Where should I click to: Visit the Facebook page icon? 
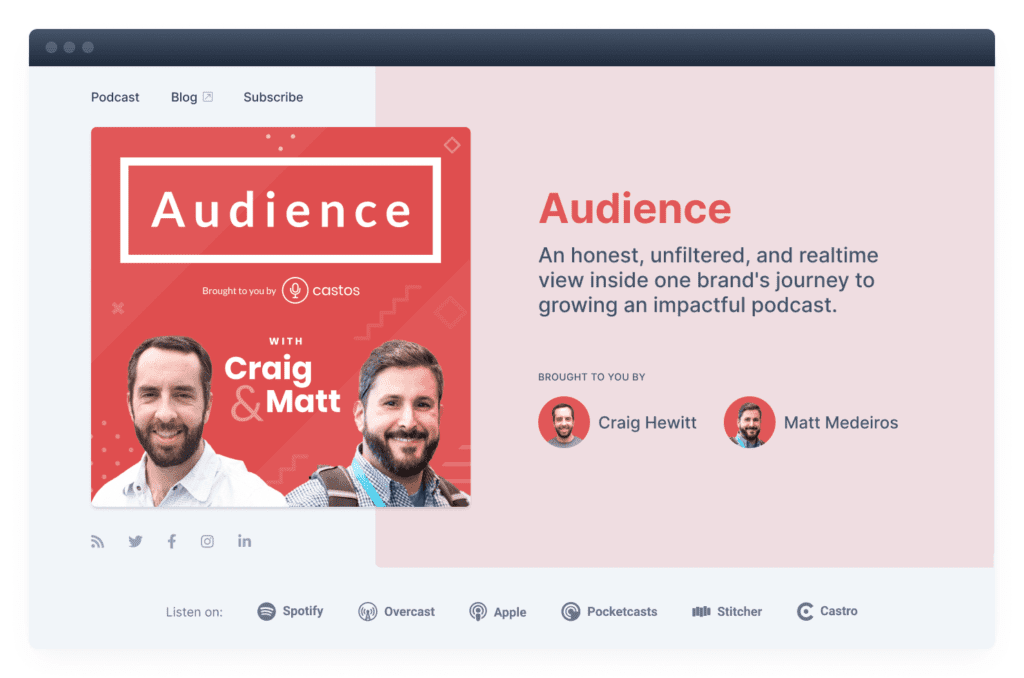pyautogui.click(x=172, y=542)
